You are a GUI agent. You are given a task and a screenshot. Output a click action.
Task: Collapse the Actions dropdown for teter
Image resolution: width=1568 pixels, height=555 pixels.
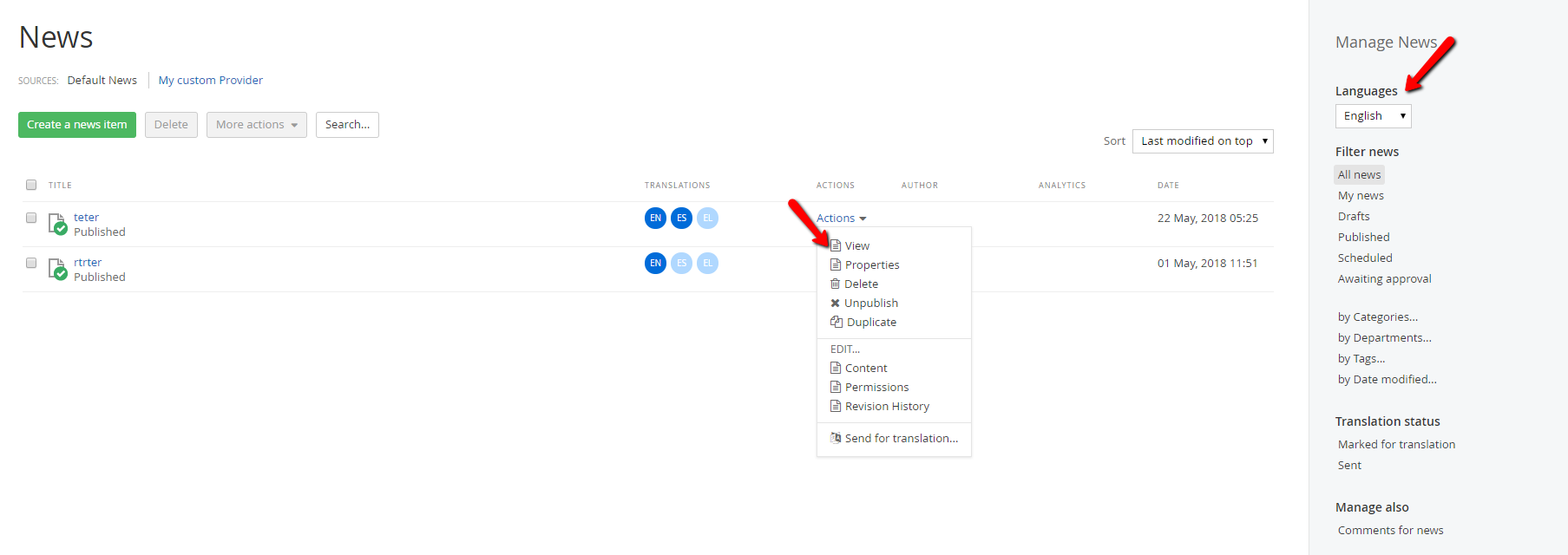(841, 219)
